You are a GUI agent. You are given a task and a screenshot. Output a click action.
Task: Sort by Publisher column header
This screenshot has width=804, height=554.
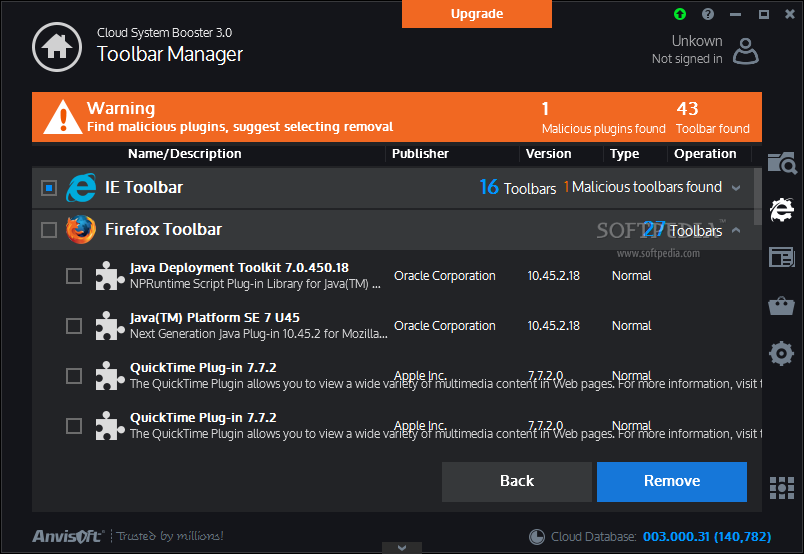pyautogui.click(x=420, y=154)
